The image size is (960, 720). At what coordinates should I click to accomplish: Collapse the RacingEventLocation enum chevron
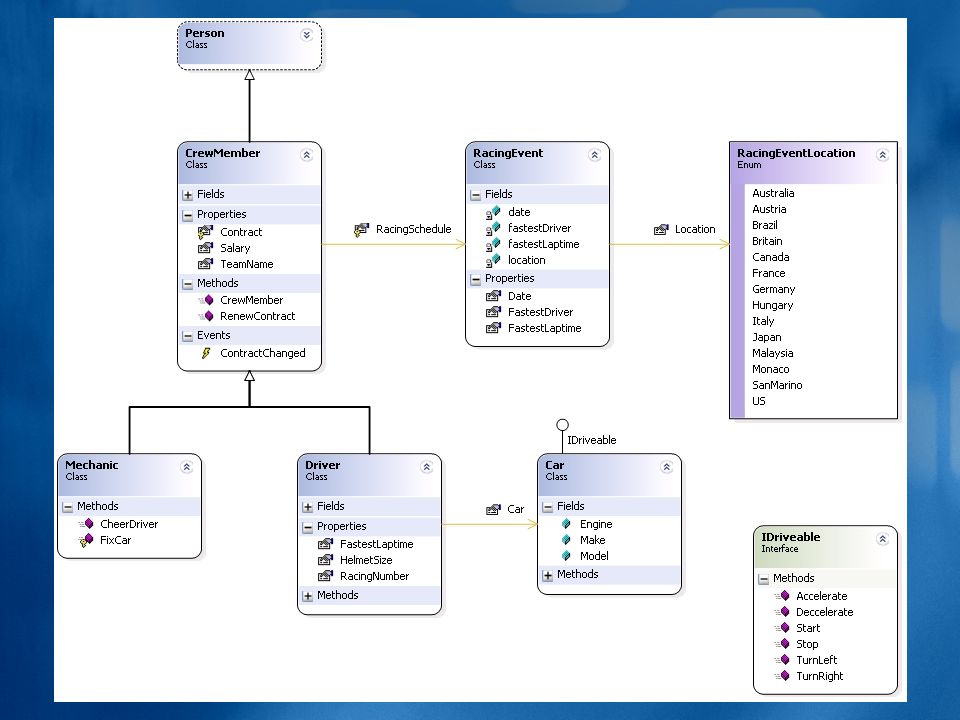[x=882, y=155]
